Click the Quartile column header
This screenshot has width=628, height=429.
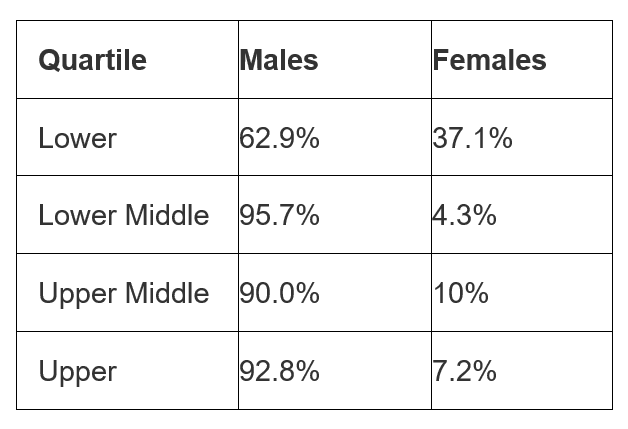(x=93, y=60)
